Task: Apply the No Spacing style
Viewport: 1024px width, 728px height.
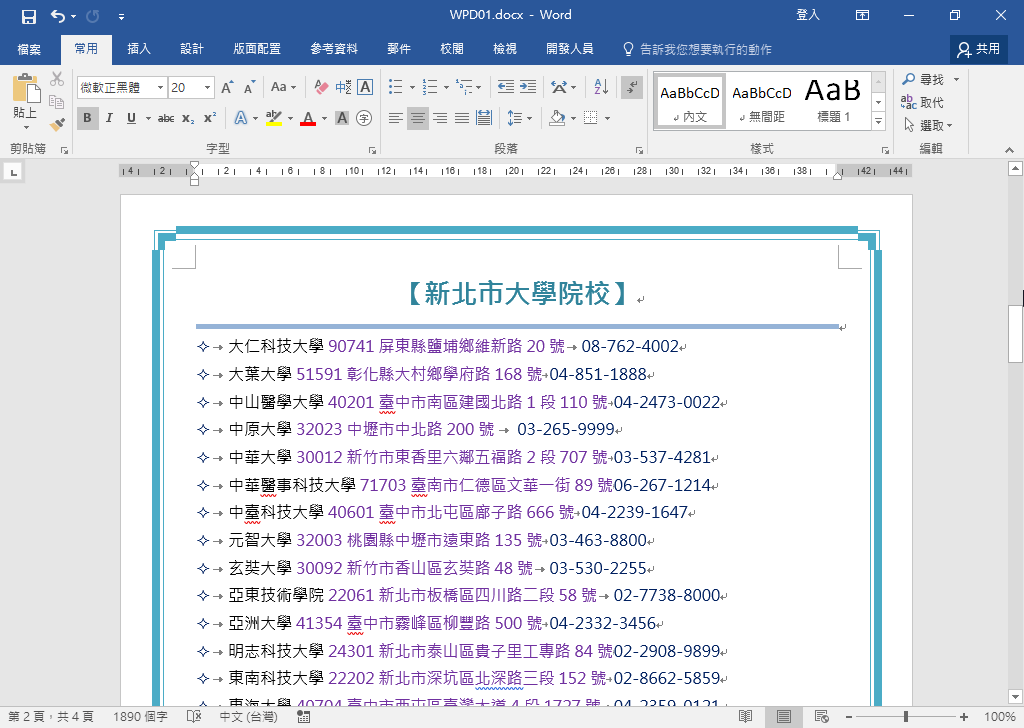Action: (762, 101)
